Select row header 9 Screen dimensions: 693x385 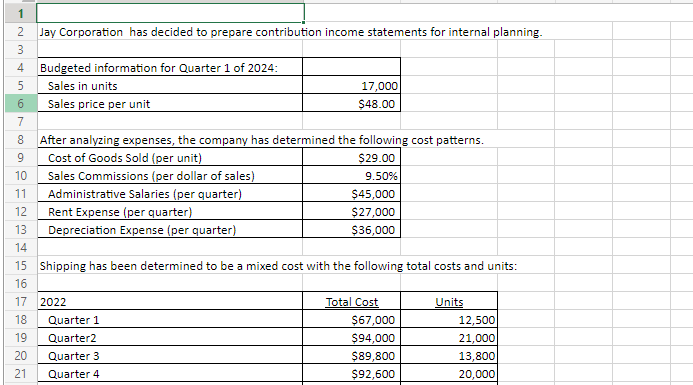(20, 158)
